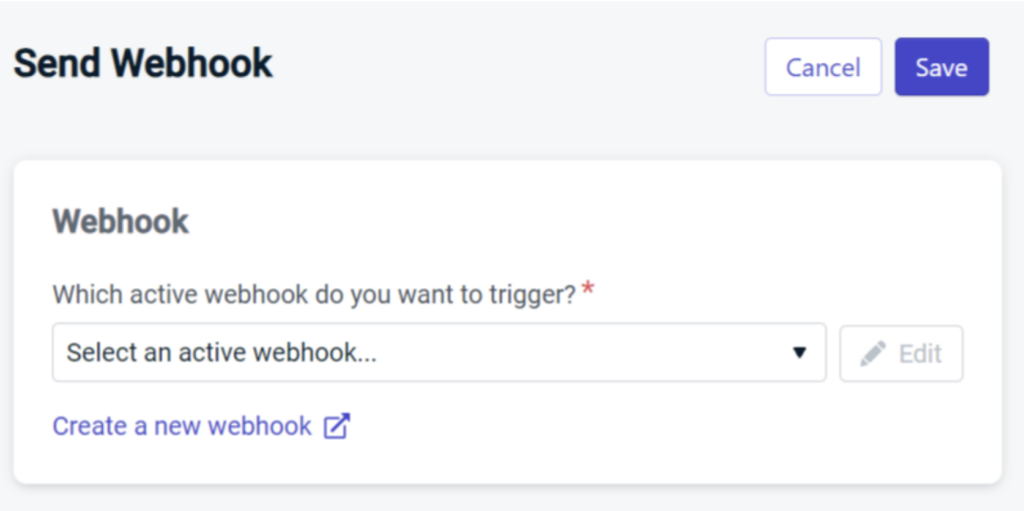Dismiss changes with the white Cancel button

[823, 67]
